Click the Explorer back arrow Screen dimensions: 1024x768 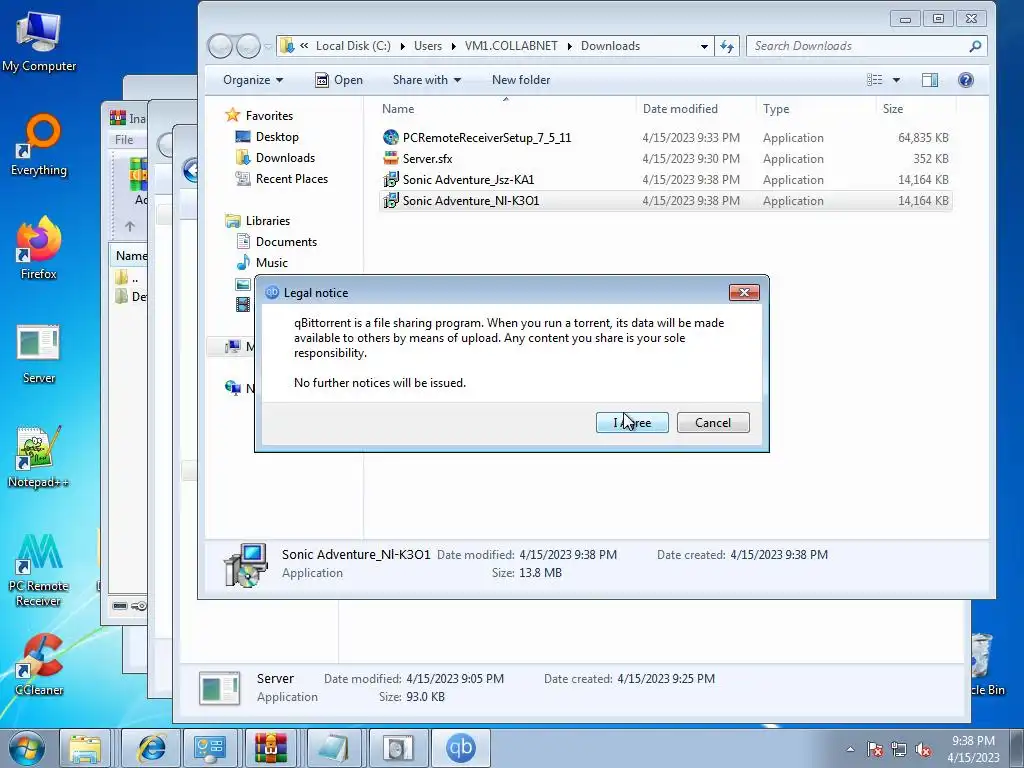[220, 46]
